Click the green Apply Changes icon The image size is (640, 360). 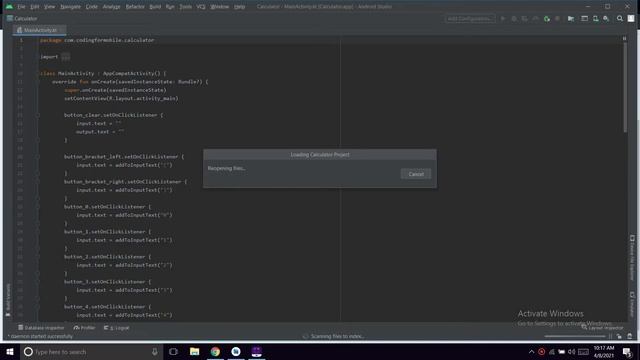click(547, 19)
